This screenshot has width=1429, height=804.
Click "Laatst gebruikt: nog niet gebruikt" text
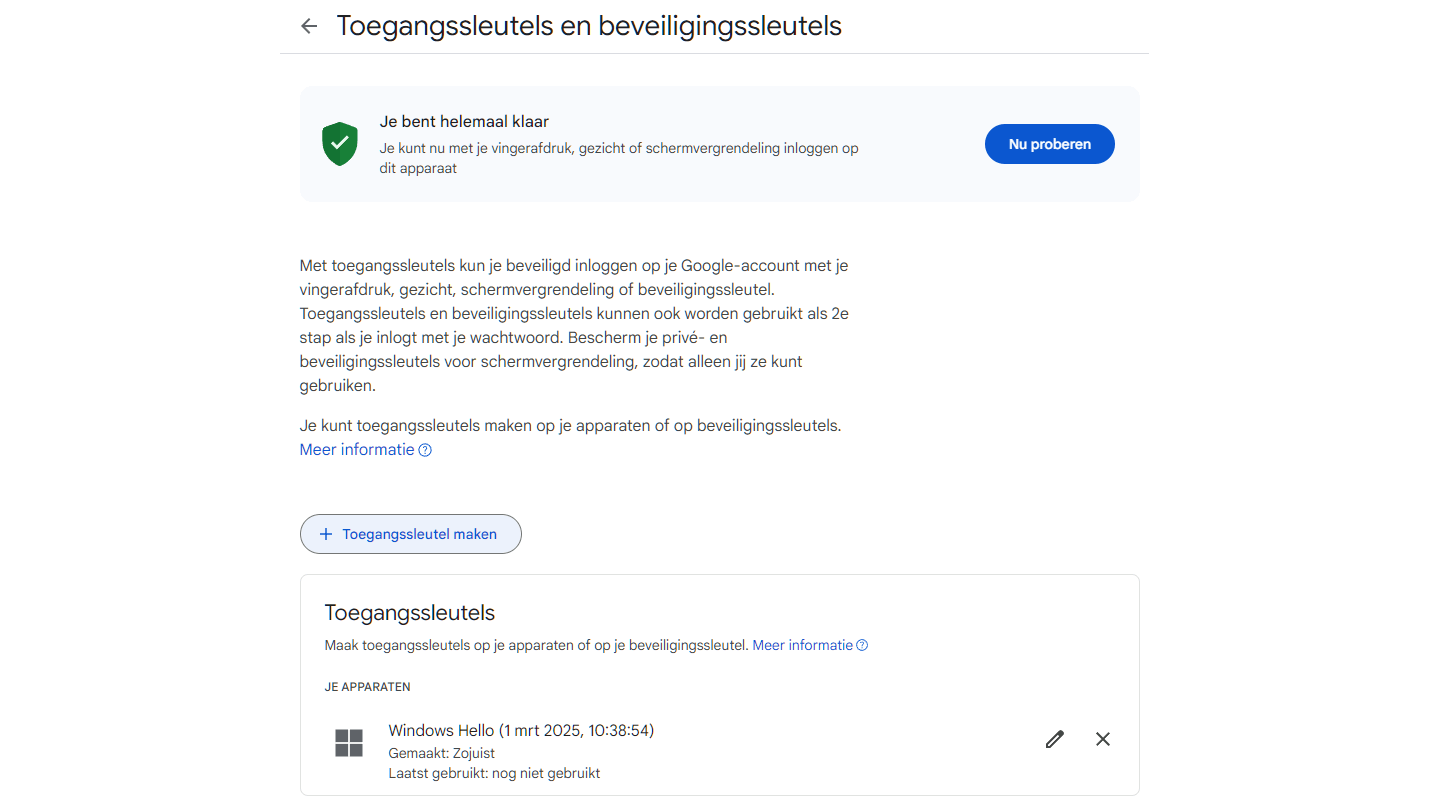[494, 773]
